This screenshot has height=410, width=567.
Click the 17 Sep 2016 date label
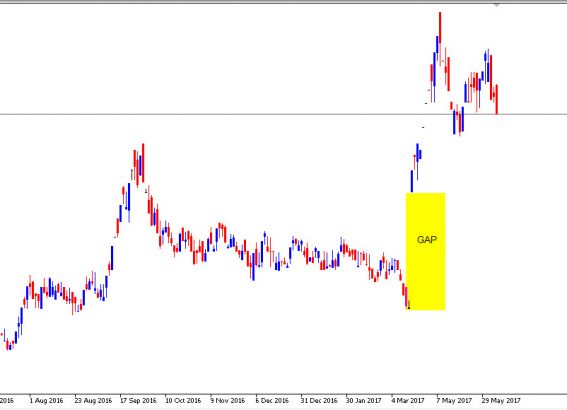138,401
